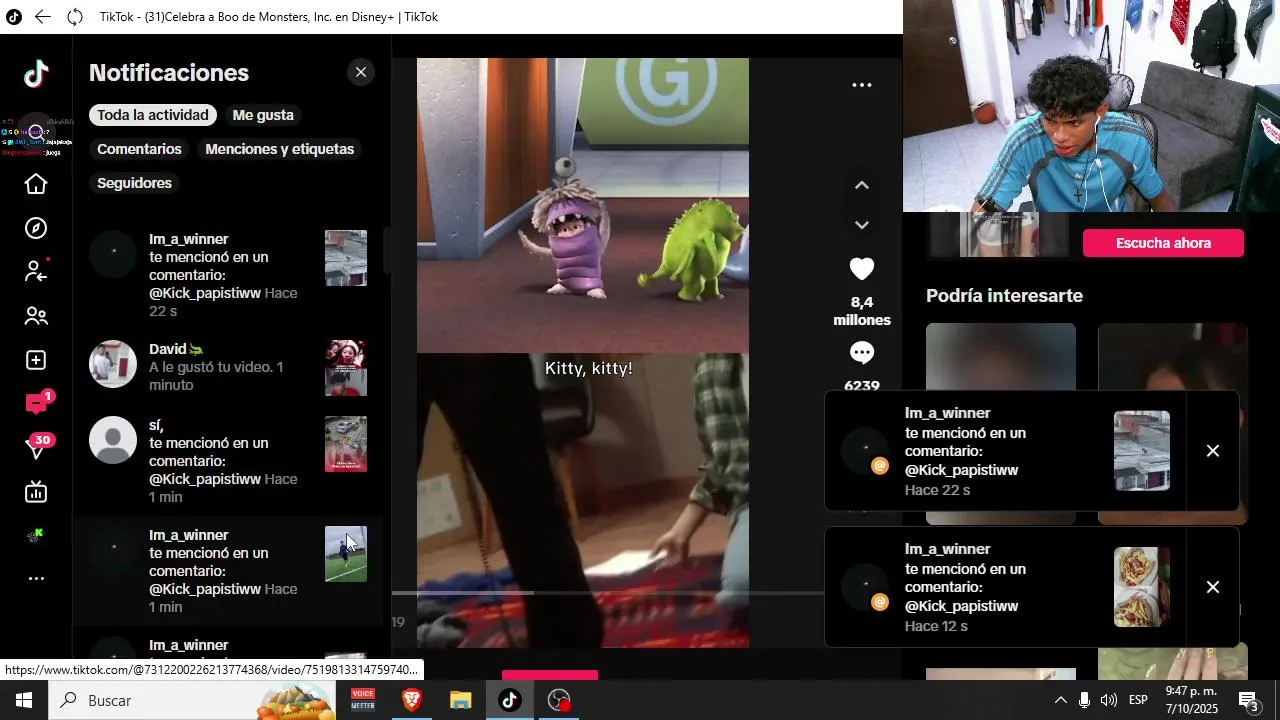
Task: Reload the page with the refresh icon
Action: pos(75,17)
